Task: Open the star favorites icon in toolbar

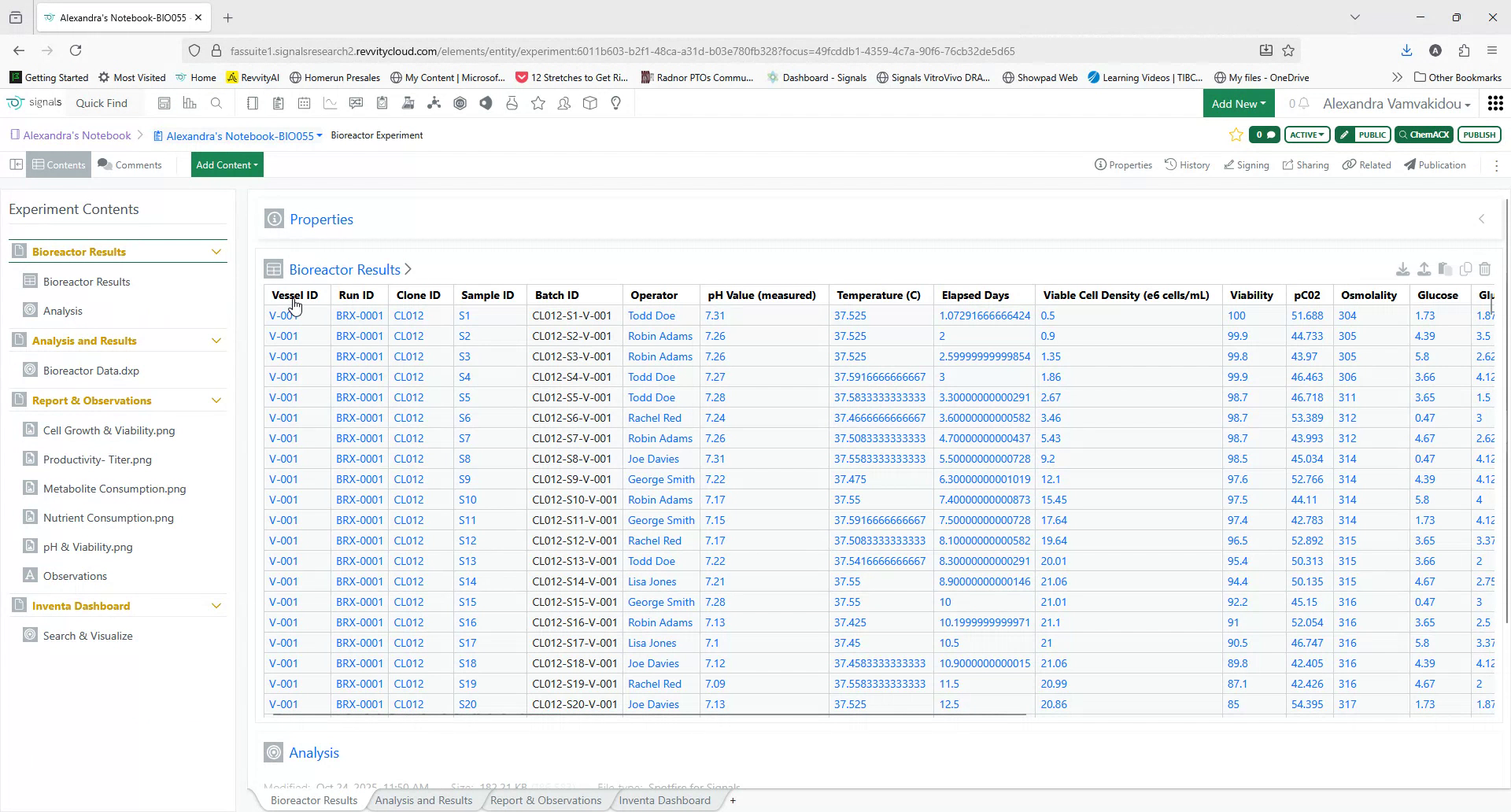Action: 538,103
